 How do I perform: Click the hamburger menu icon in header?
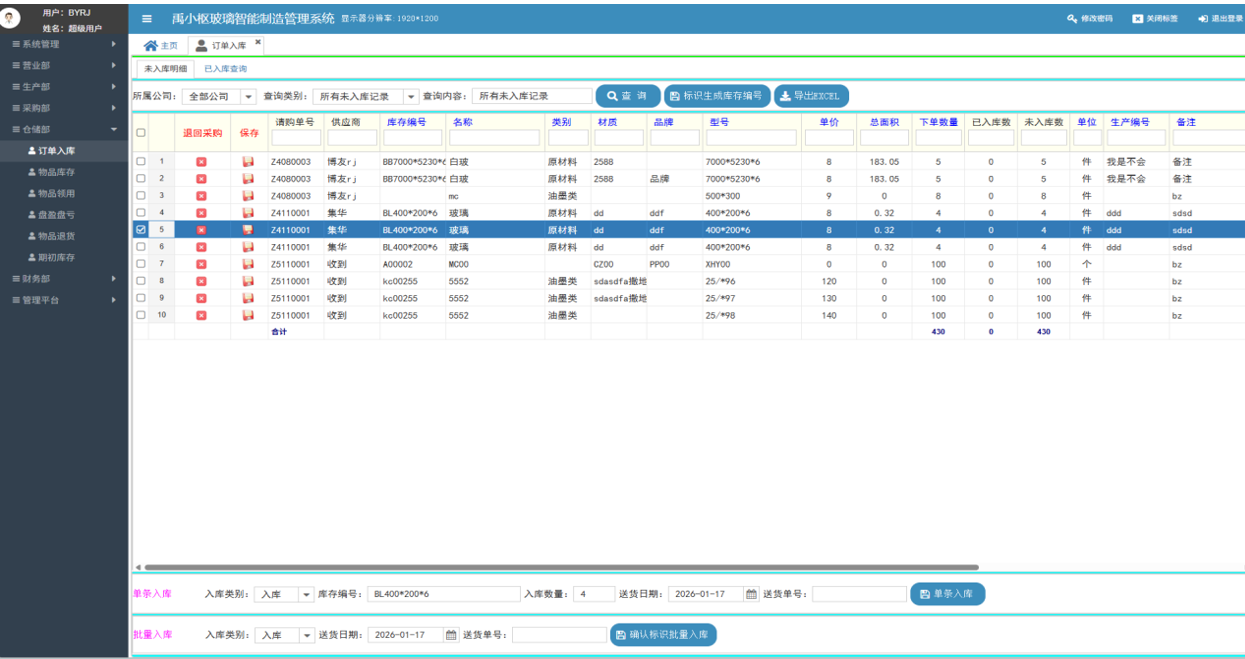pyautogui.click(x=147, y=19)
